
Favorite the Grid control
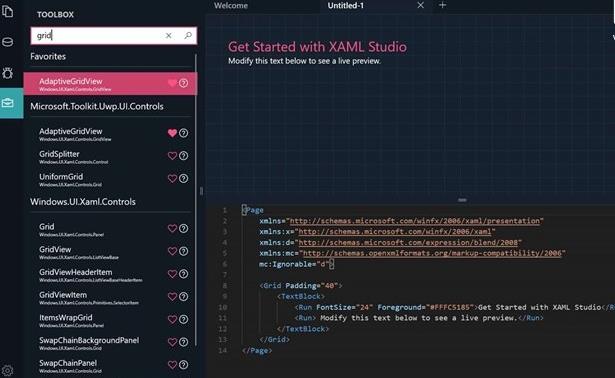pyautogui.click(x=172, y=228)
